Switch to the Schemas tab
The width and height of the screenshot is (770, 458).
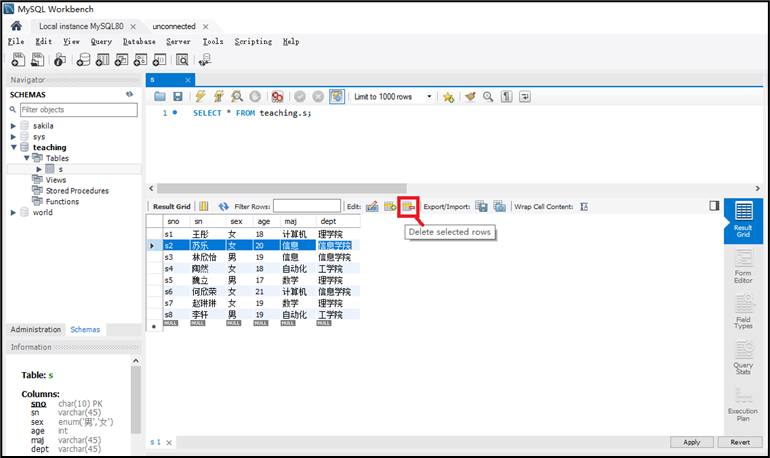[x=85, y=329]
